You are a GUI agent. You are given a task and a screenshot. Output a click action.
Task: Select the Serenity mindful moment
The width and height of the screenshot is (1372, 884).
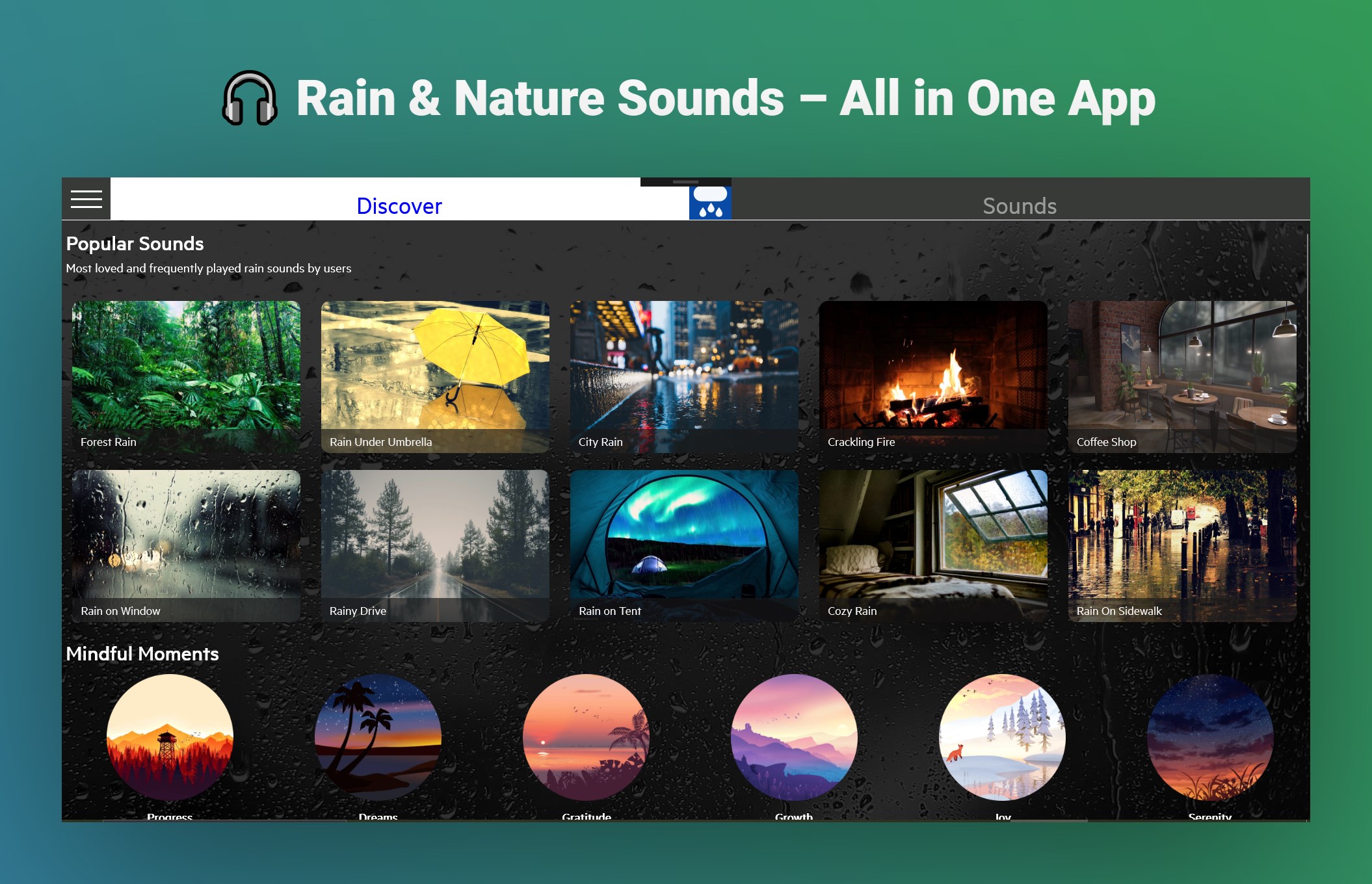[x=1210, y=737]
